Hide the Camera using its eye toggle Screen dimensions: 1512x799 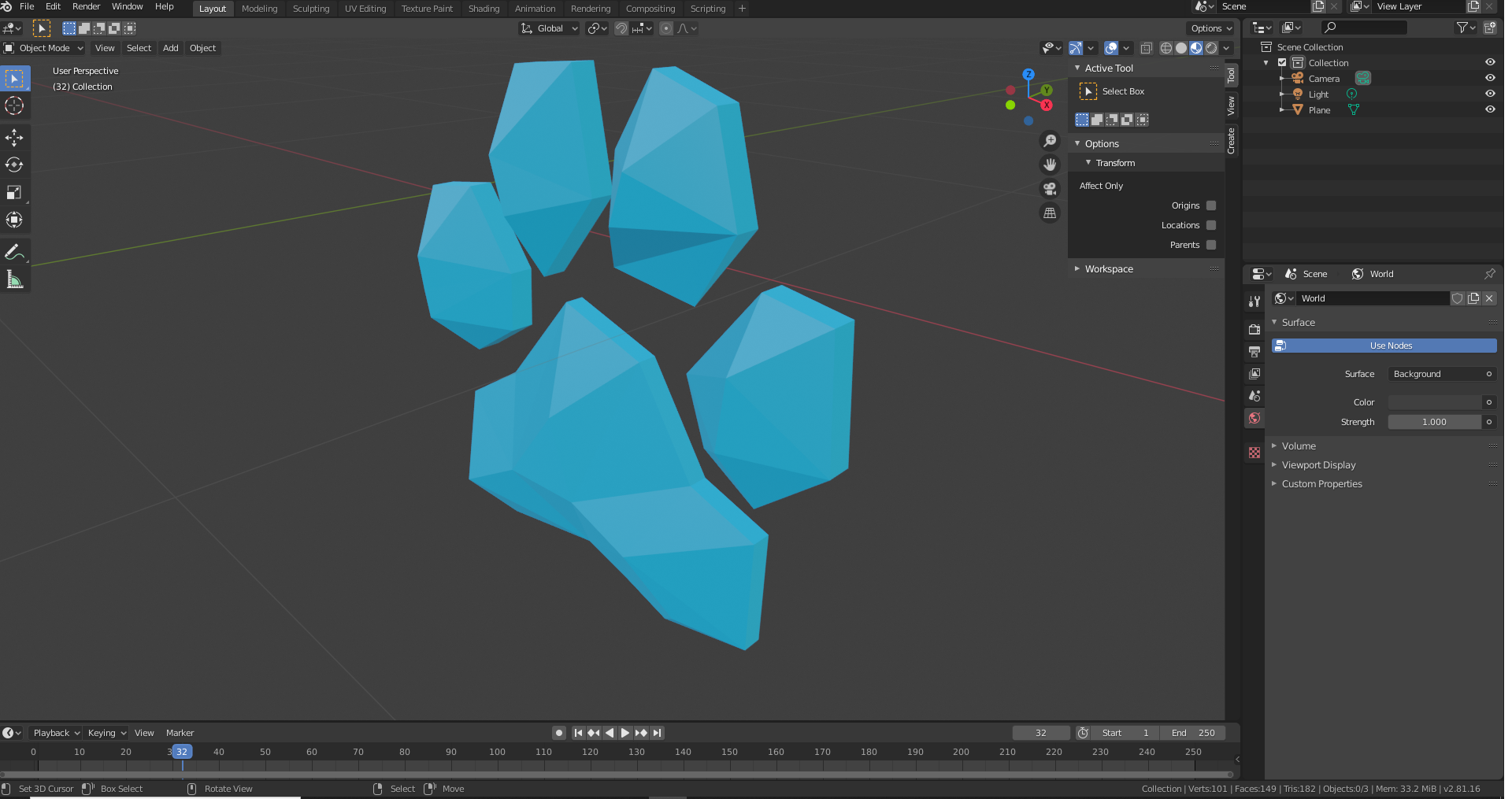click(1491, 77)
